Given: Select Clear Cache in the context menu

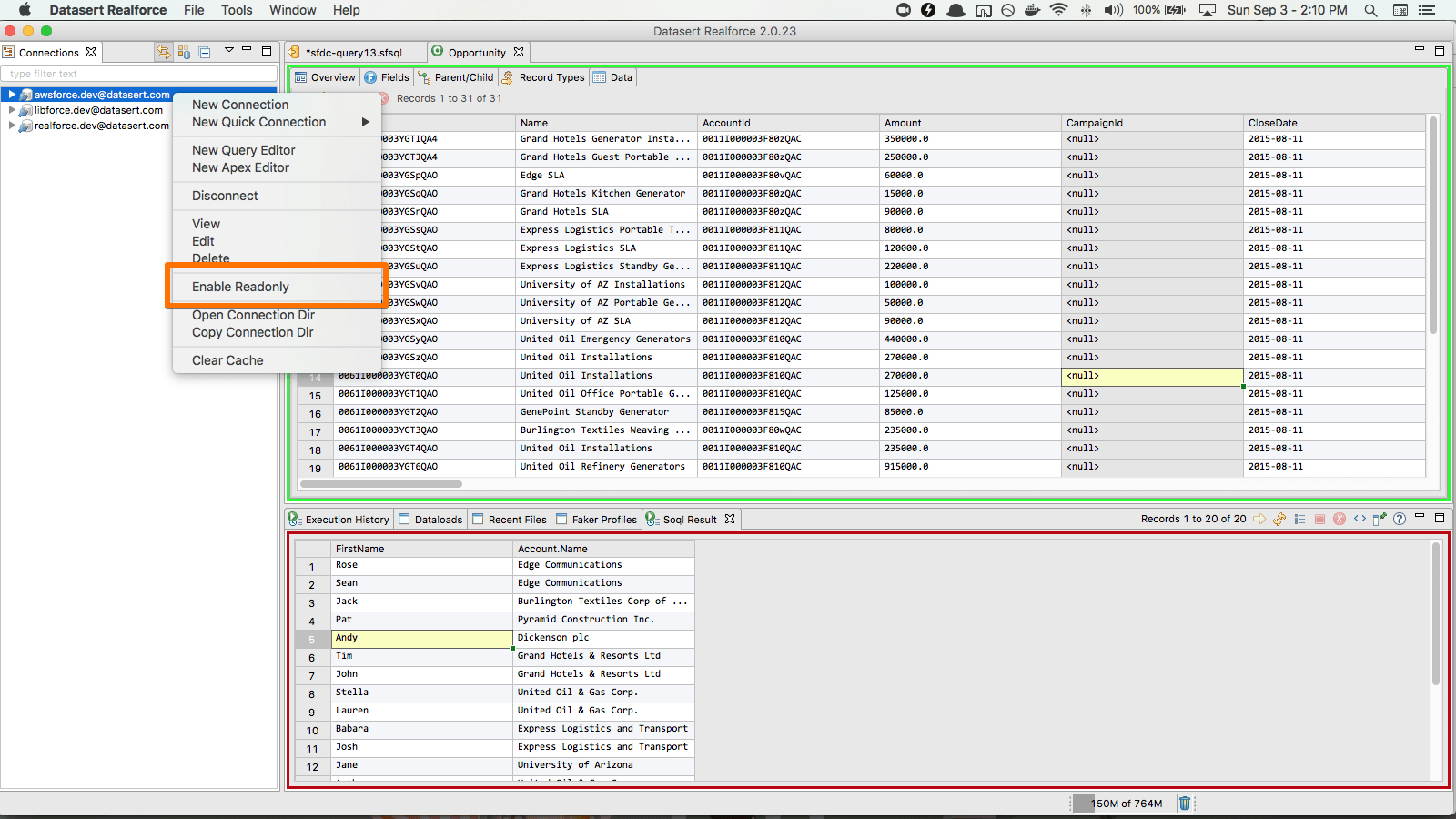Looking at the screenshot, I should click(227, 360).
